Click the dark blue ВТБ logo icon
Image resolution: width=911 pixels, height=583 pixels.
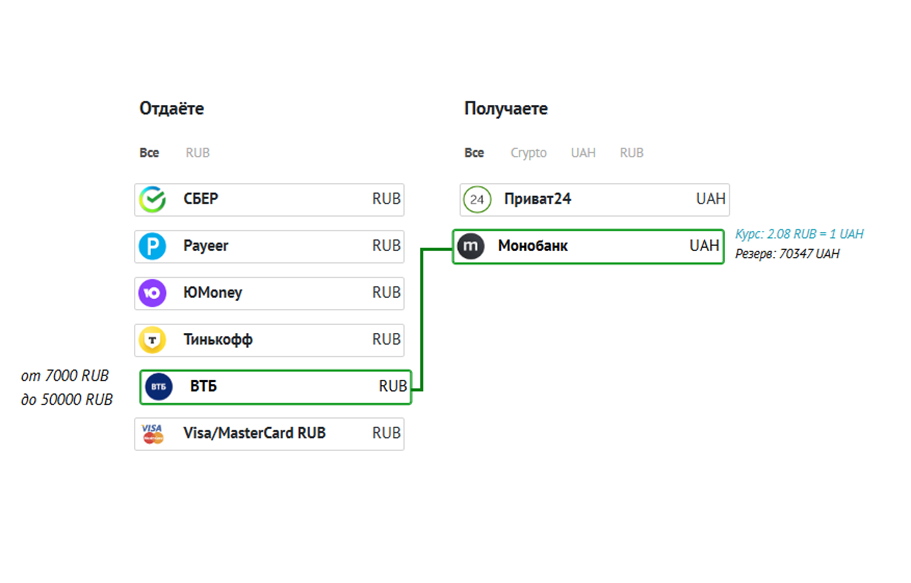coord(159,386)
